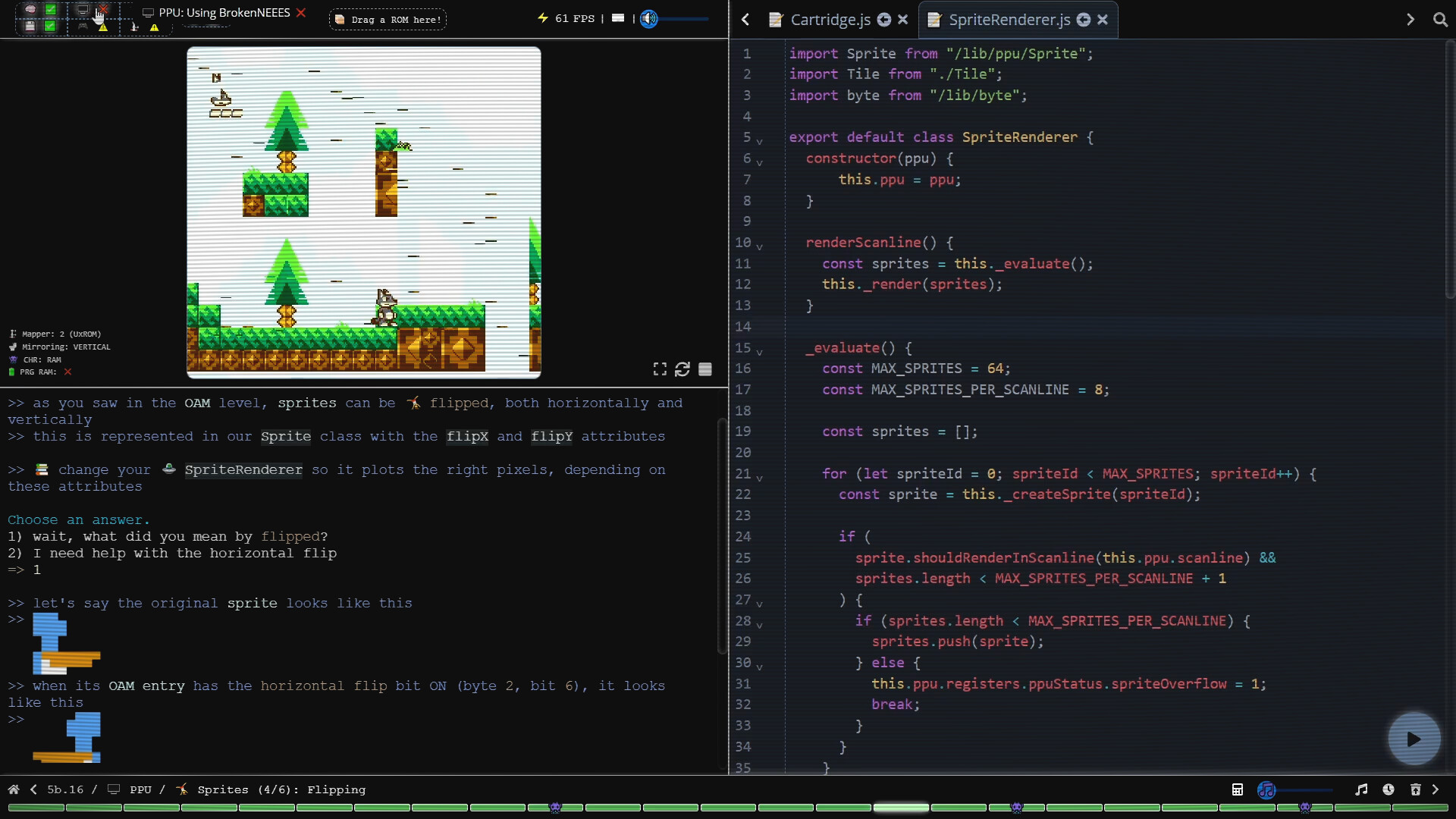Select the PPU: Using BrokenNEEES tab
Screen dimensions: 1456x819
pyautogui.click(x=220, y=12)
